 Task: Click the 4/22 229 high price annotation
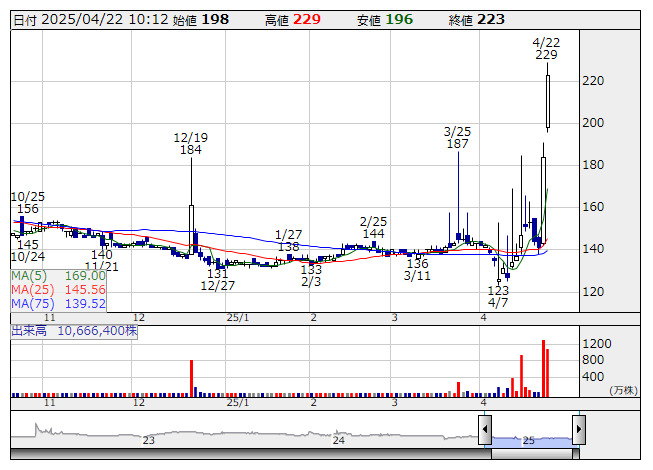coord(546,48)
